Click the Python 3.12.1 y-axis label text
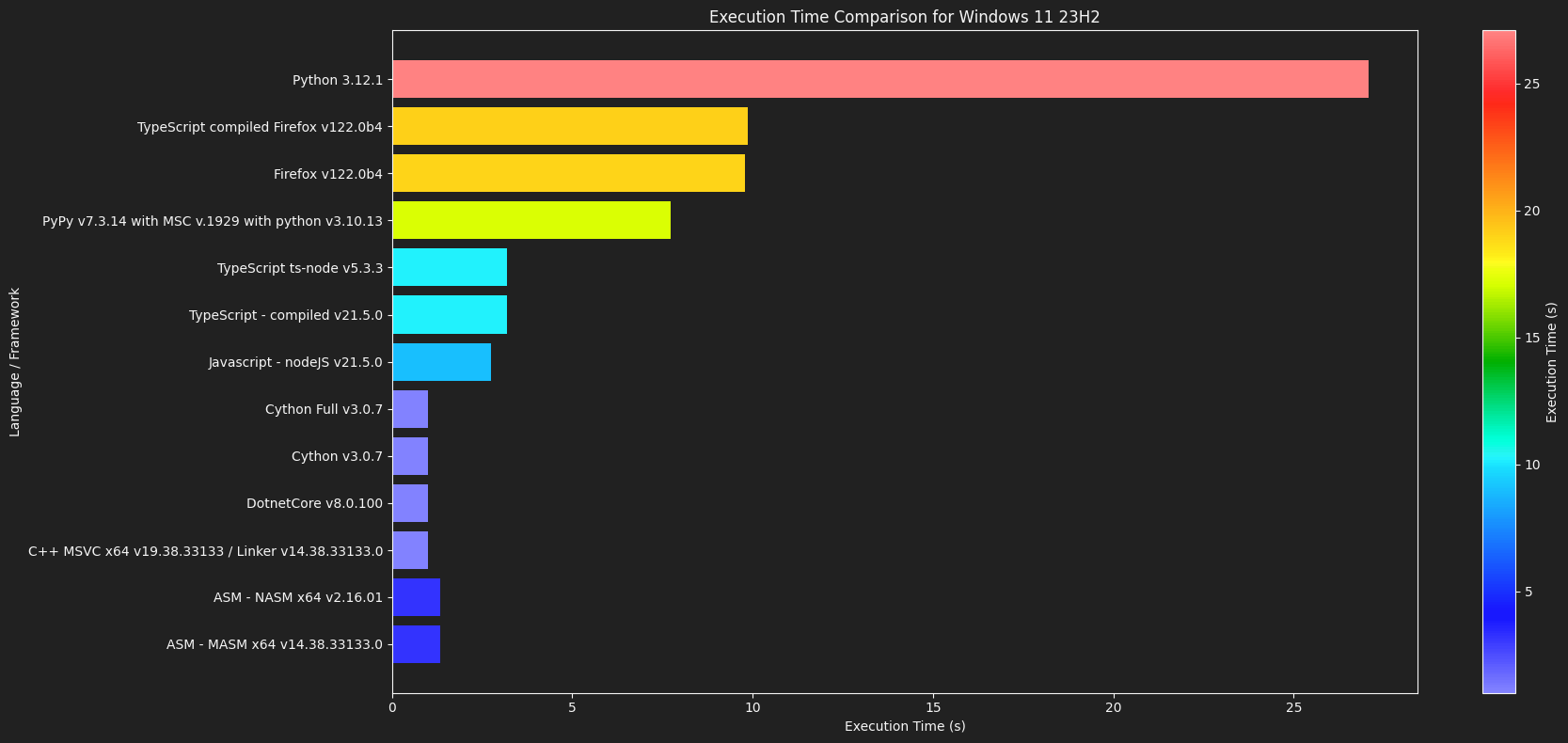1568x743 pixels. 337,80
